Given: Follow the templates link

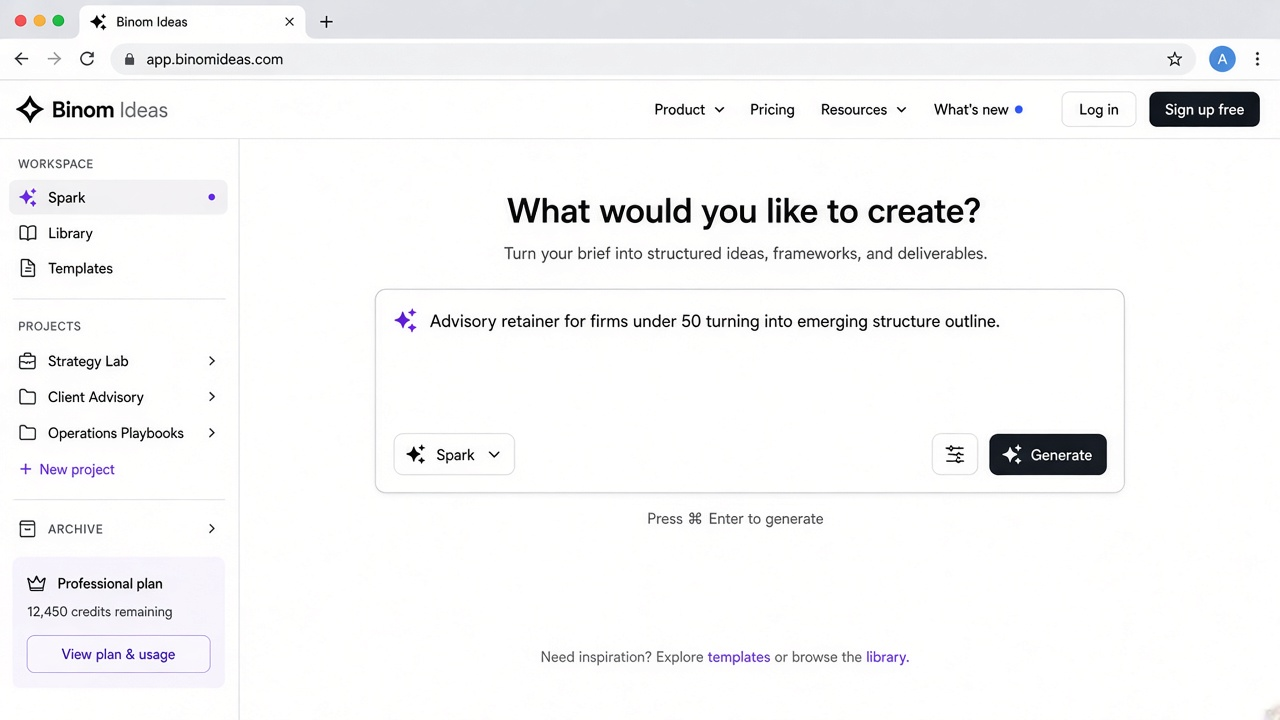Looking at the screenshot, I should 739,657.
